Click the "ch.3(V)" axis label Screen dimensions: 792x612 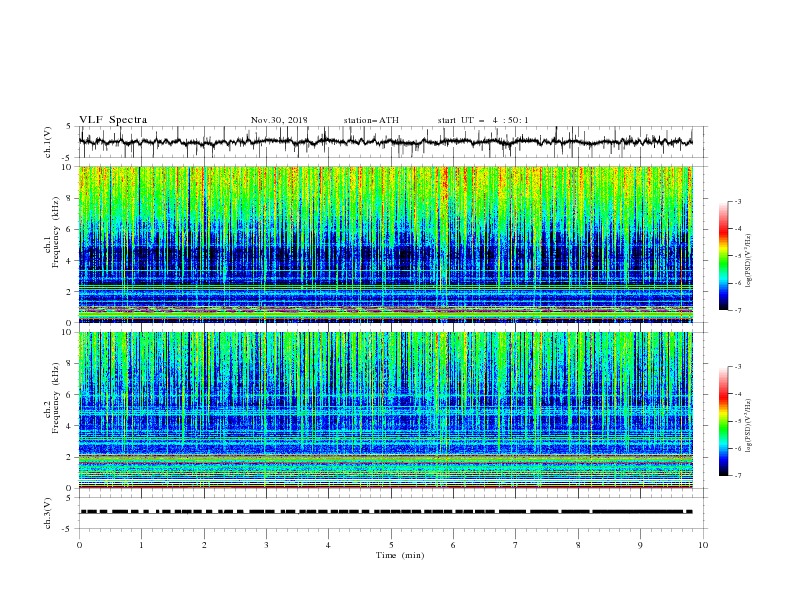tap(48, 513)
